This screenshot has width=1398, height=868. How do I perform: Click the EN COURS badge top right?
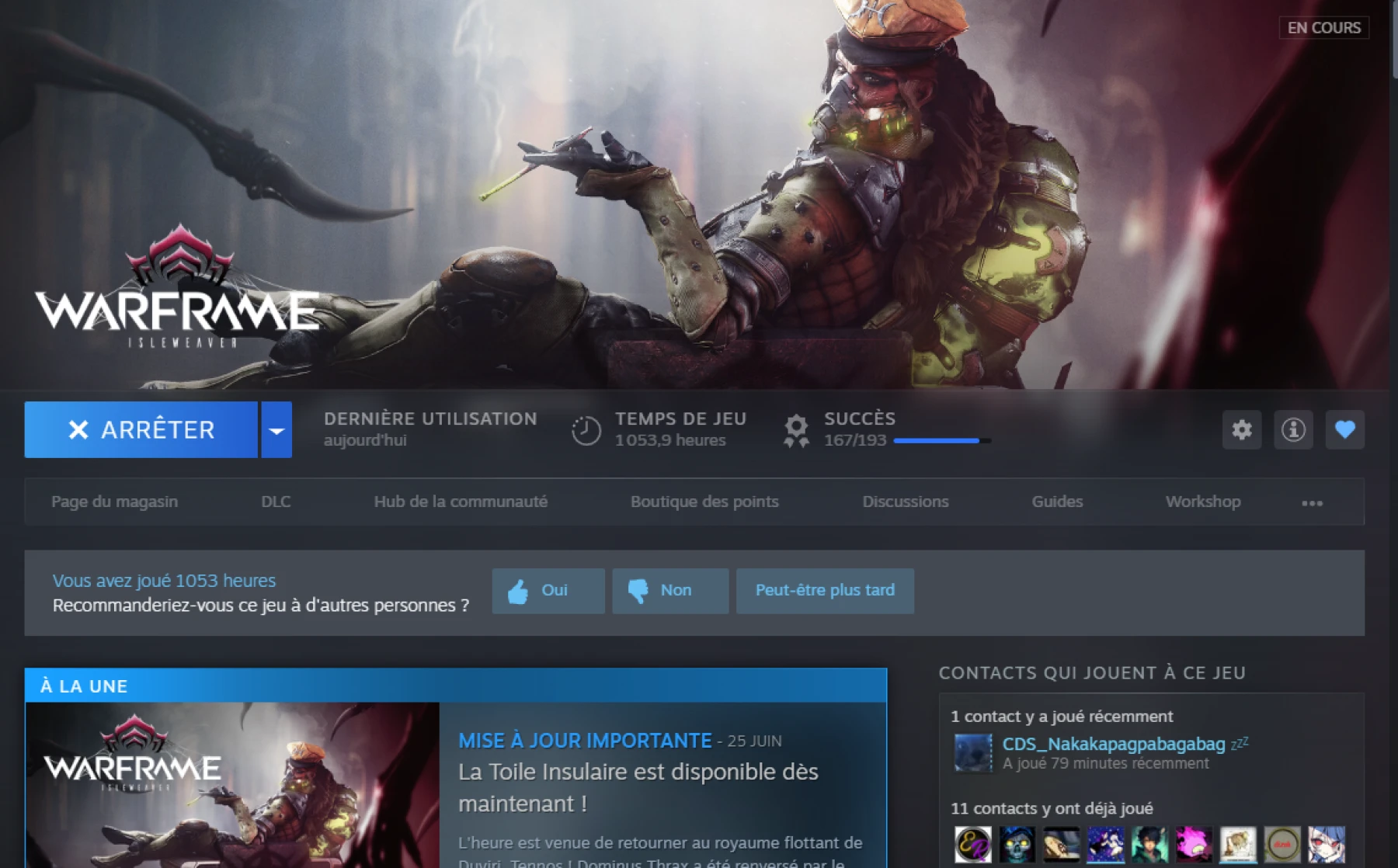[1323, 28]
